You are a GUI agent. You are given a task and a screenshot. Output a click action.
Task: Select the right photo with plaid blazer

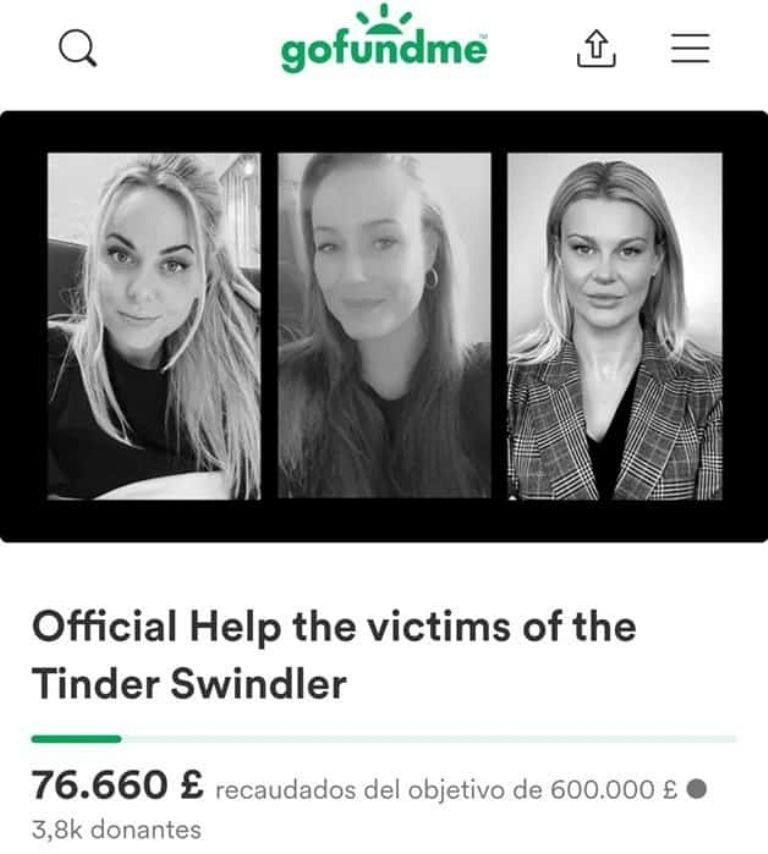(614, 326)
